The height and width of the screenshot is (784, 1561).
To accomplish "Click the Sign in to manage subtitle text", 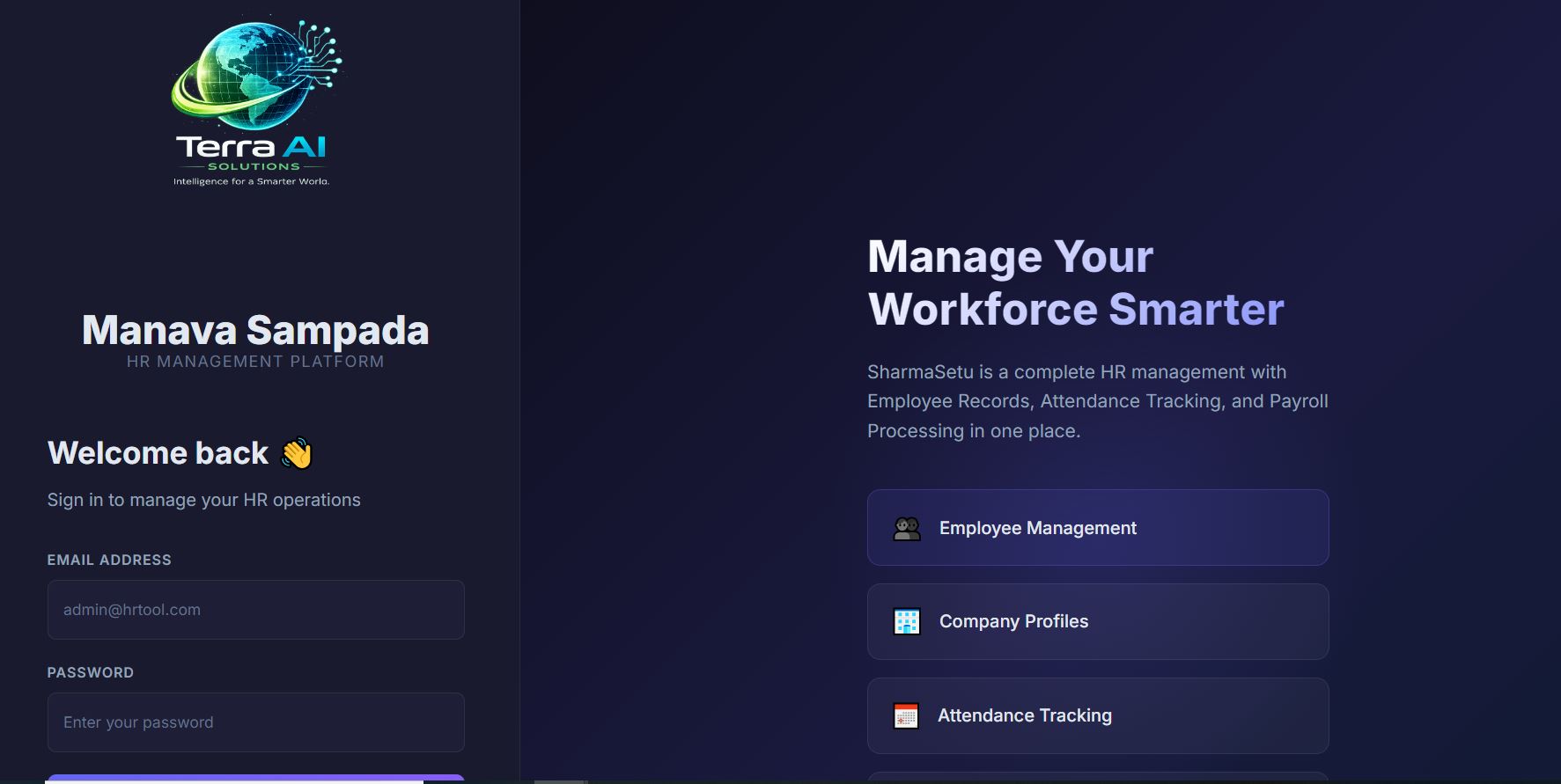I will [x=204, y=500].
